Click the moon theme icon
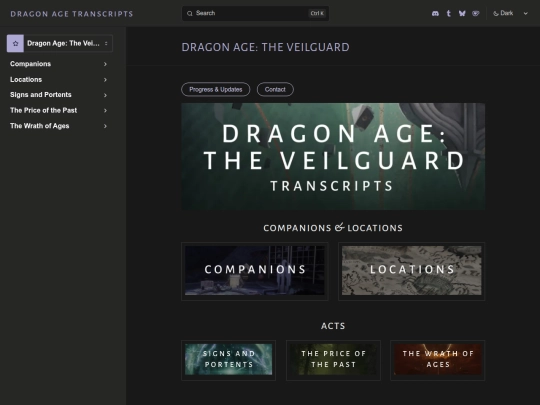This screenshot has height=405, width=540. (x=496, y=13)
